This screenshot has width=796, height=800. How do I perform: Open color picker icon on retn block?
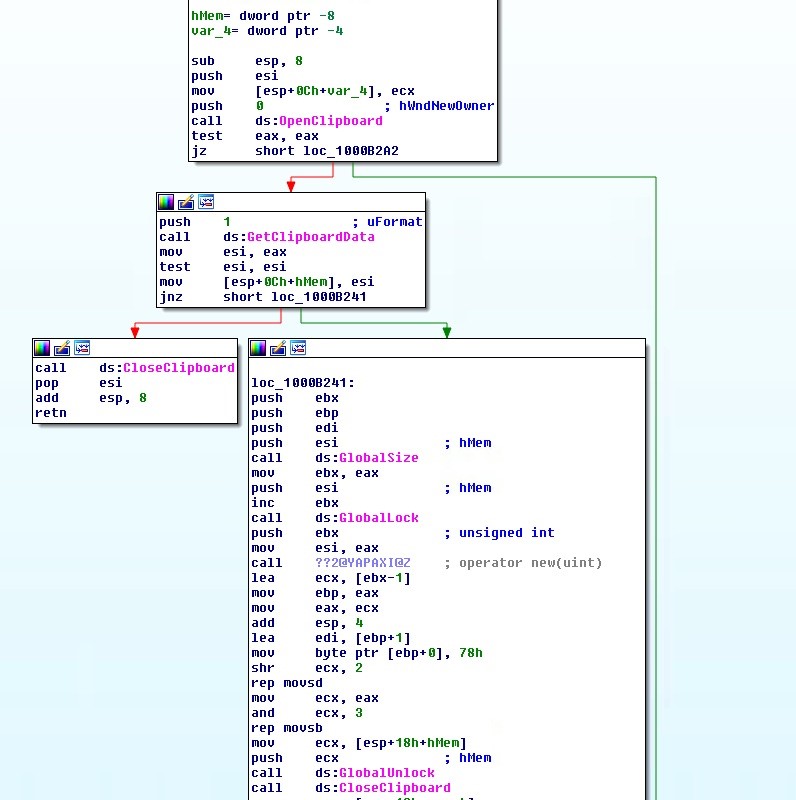[42, 347]
